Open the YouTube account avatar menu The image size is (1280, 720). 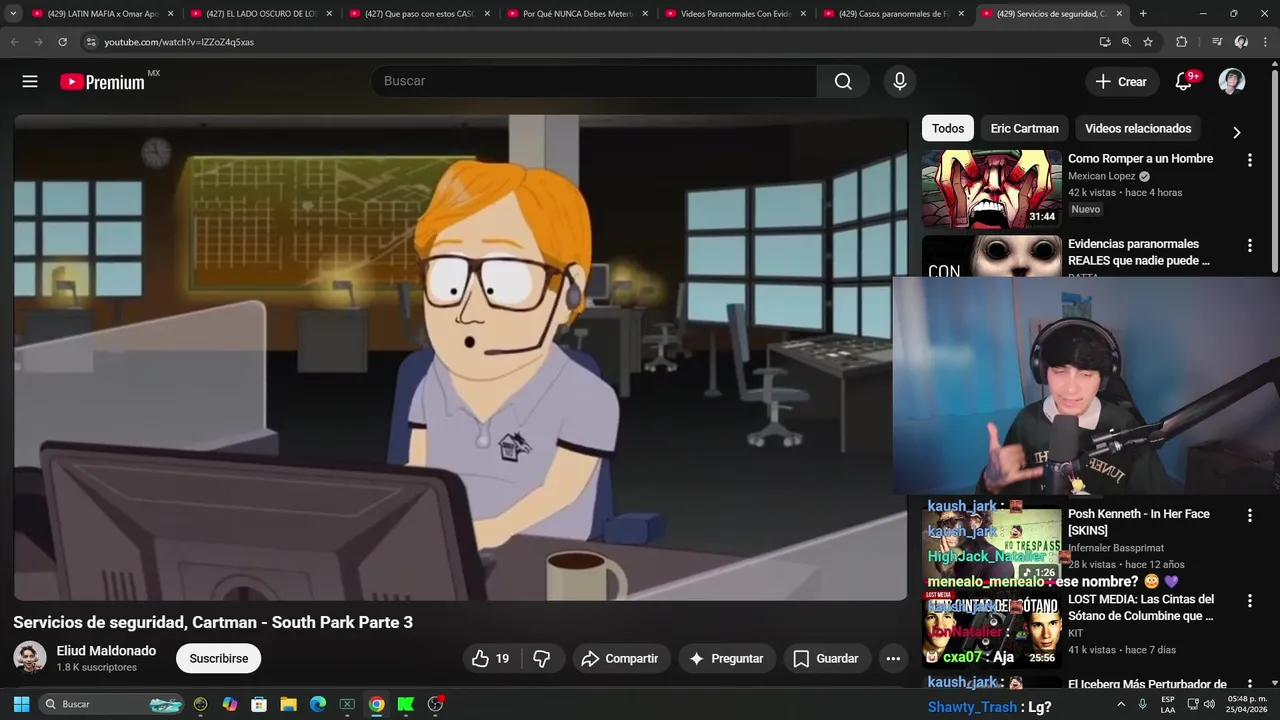coord(1232,82)
